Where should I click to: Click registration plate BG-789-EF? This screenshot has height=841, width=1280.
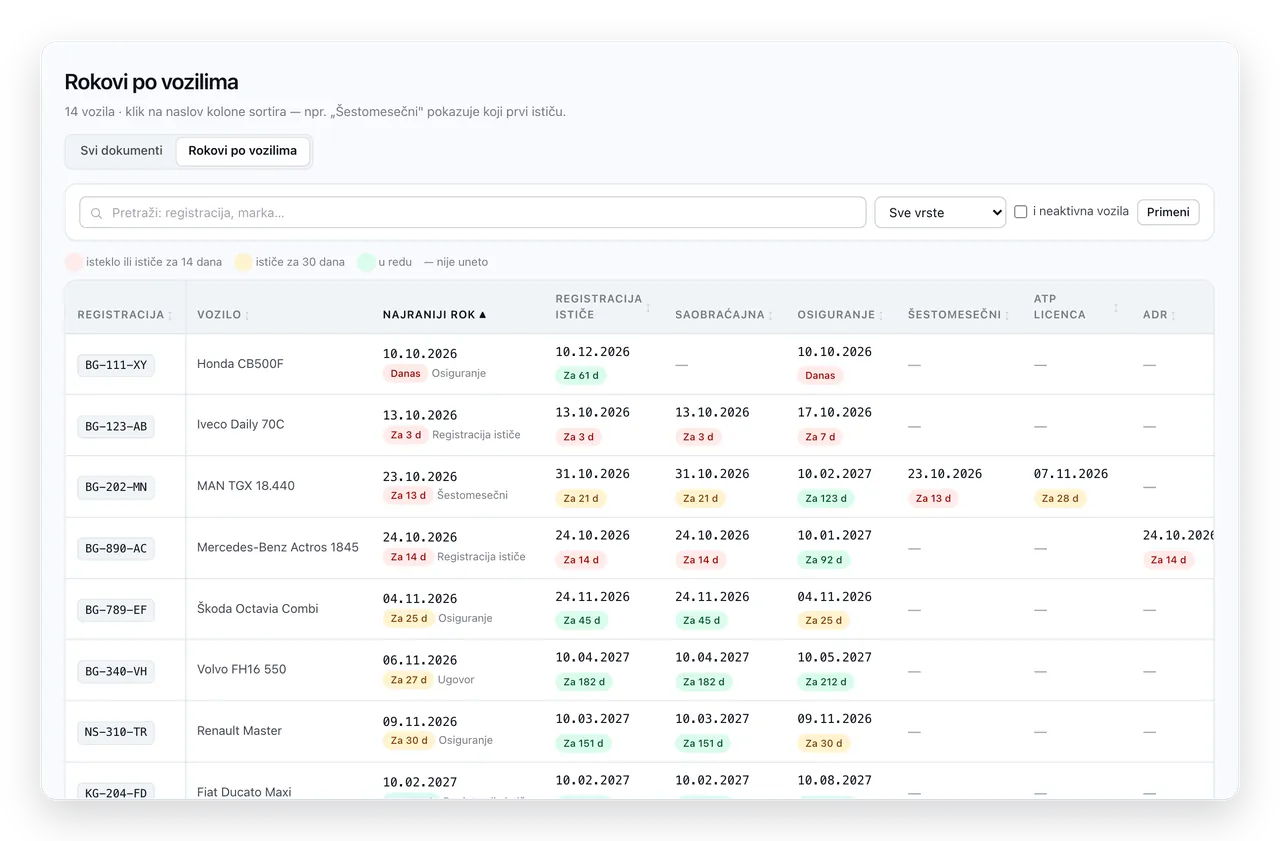116,609
